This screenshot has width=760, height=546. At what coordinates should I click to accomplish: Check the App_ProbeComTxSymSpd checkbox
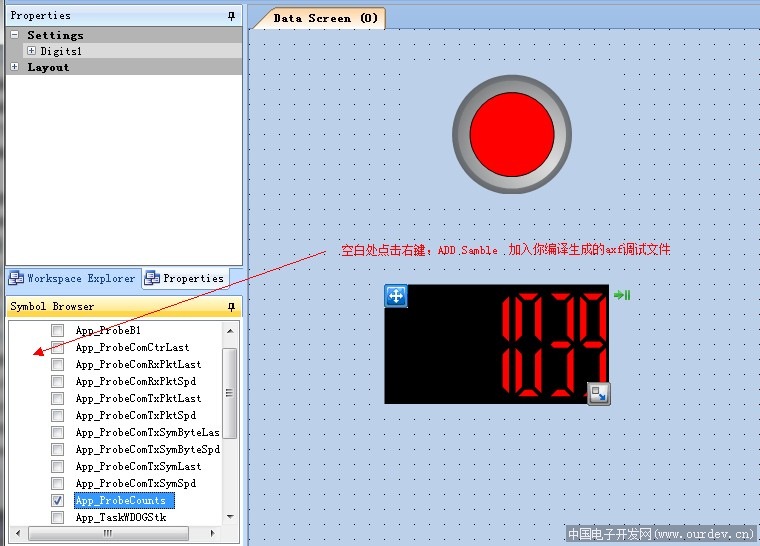pos(57,483)
